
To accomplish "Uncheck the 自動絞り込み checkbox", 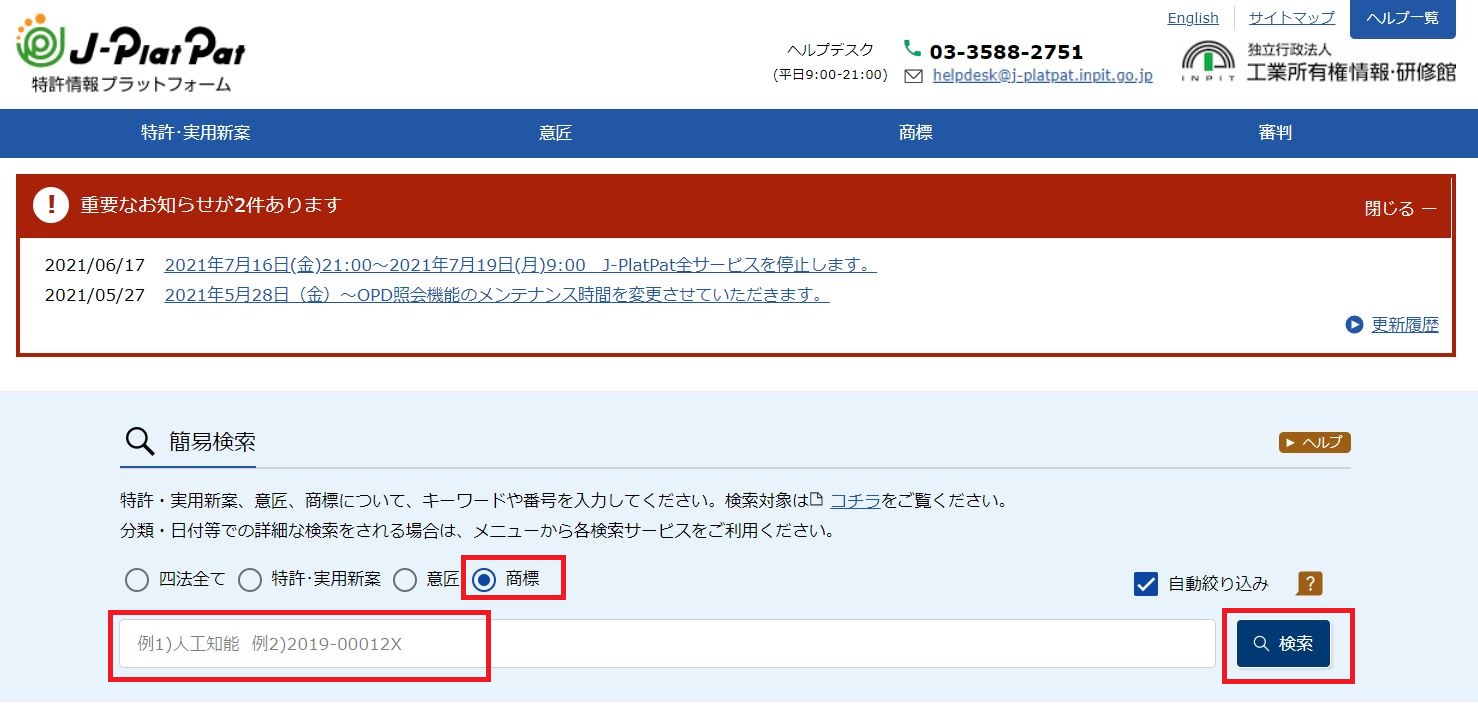I will click(1145, 583).
